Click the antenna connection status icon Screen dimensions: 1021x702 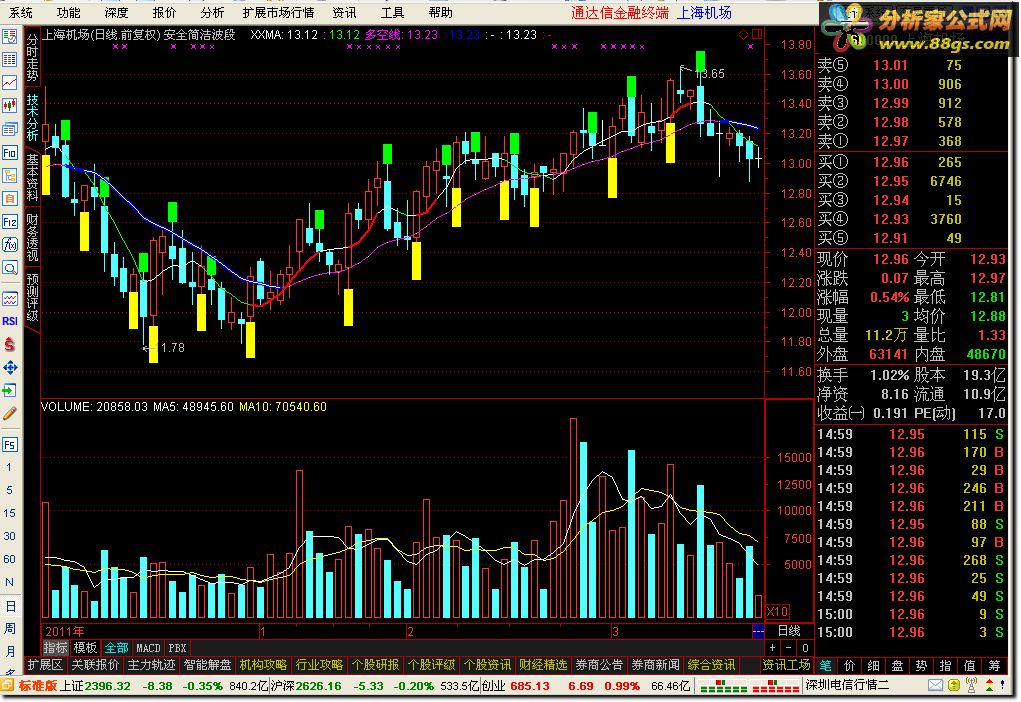tap(971, 685)
